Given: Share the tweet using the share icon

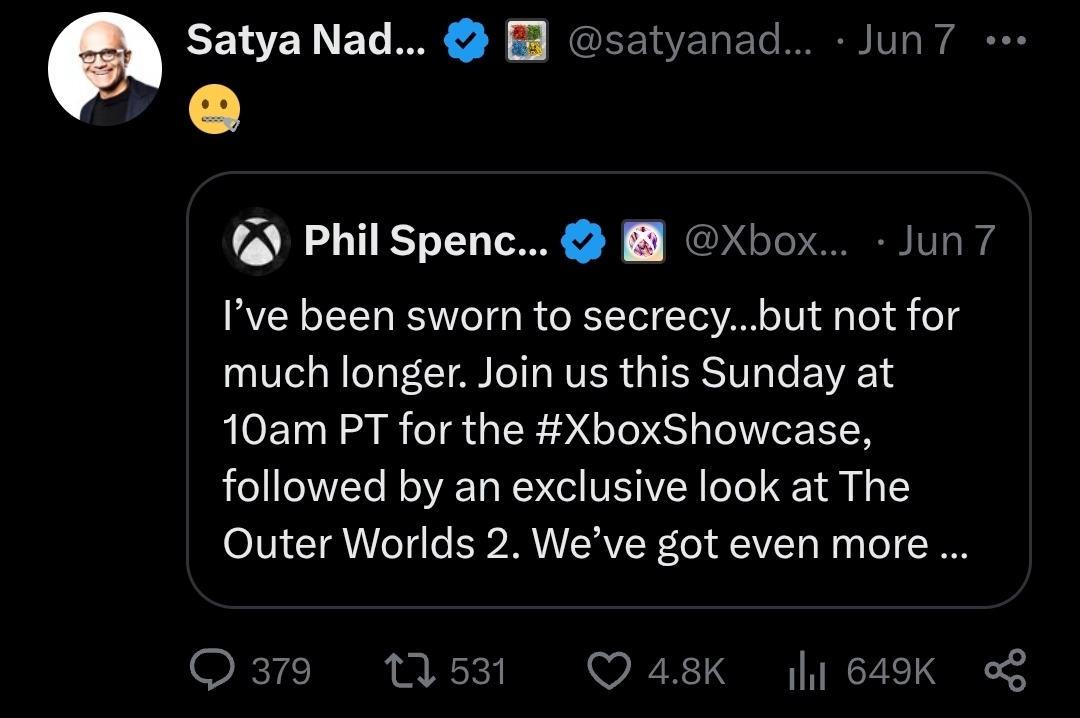Looking at the screenshot, I should click(1005, 670).
